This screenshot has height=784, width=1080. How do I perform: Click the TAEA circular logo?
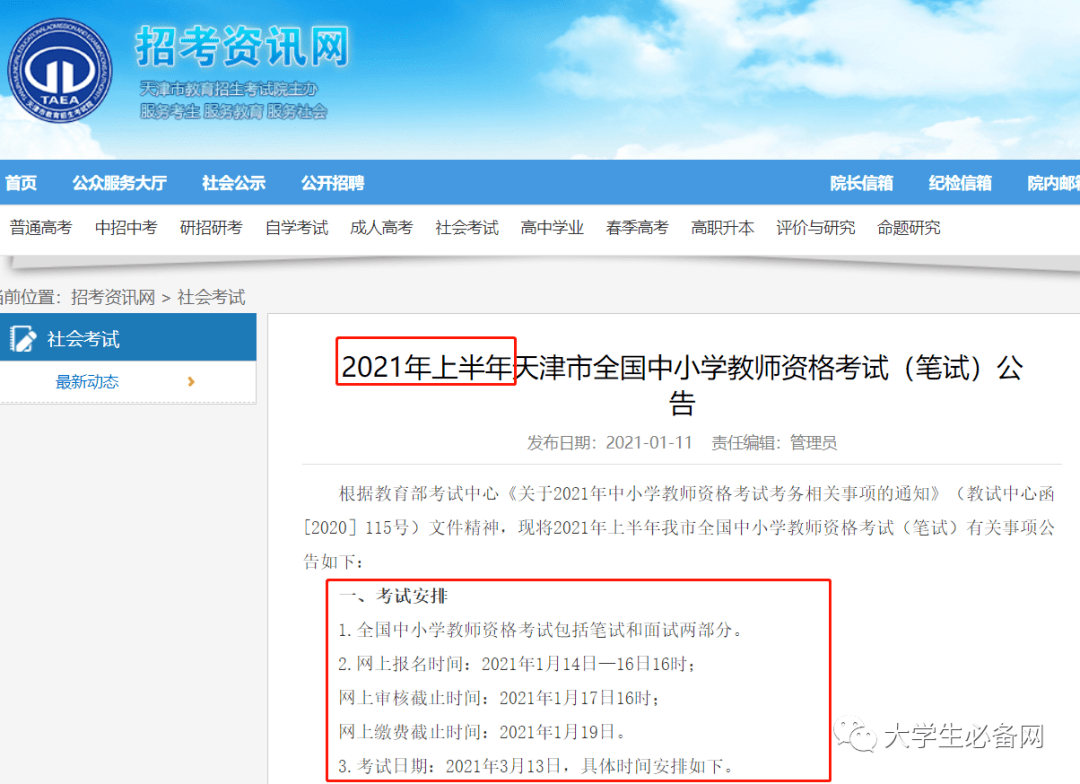click(x=59, y=71)
